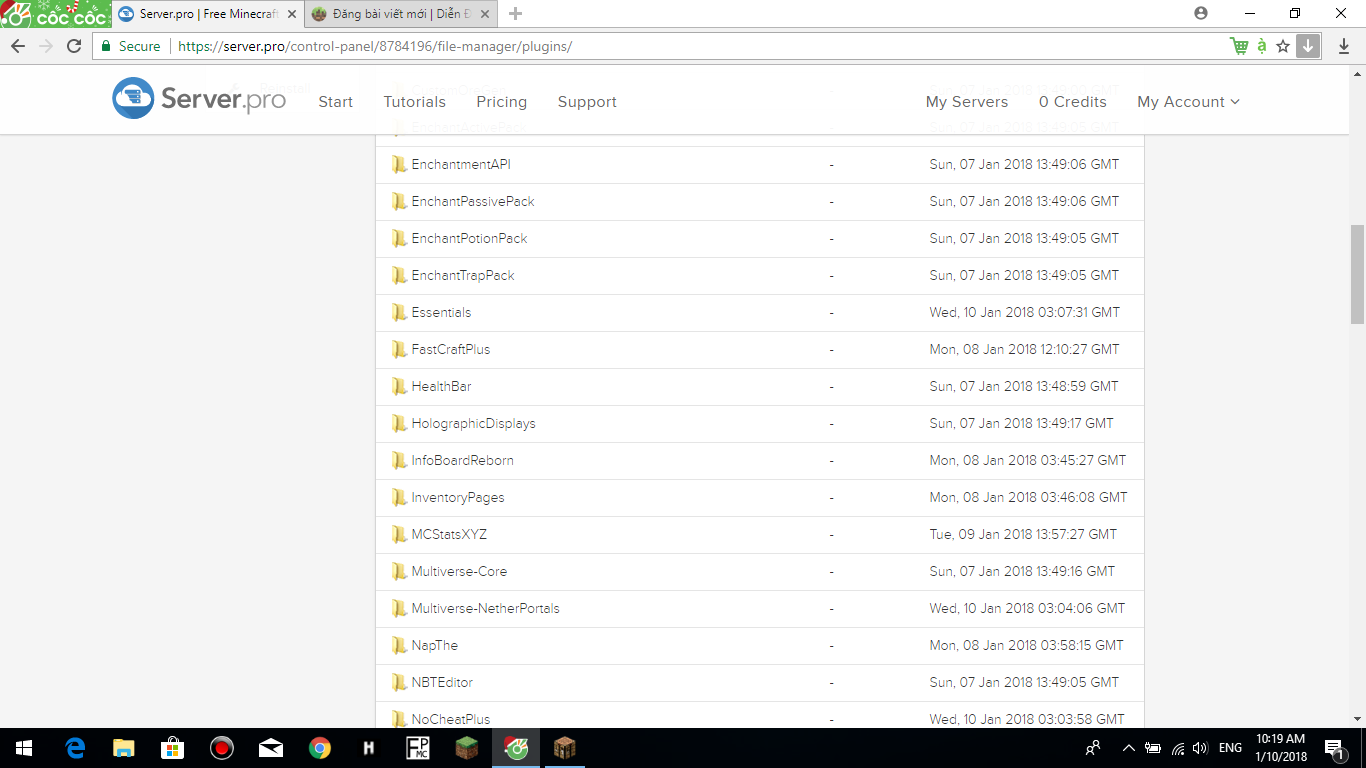Open My Servers
Screen dimensions: 1366x768
(x=967, y=102)
